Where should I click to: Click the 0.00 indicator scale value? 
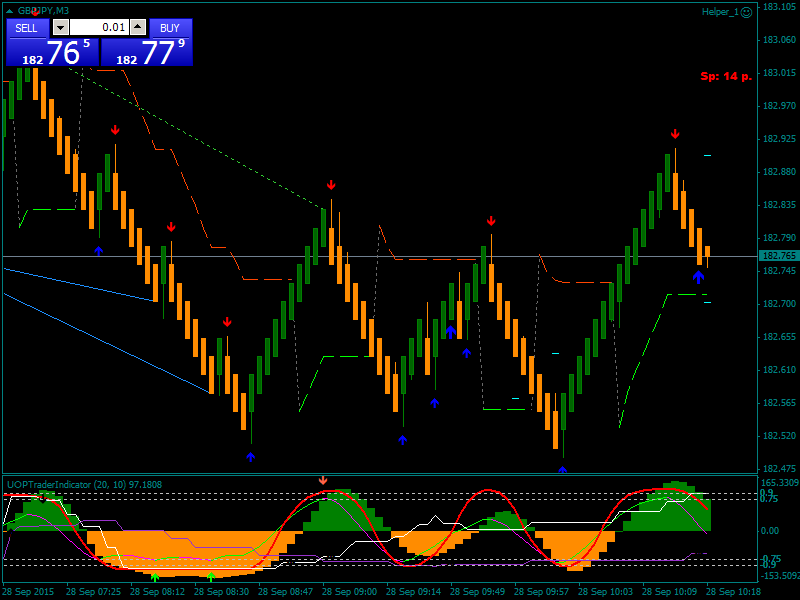[x=770, y=531]
